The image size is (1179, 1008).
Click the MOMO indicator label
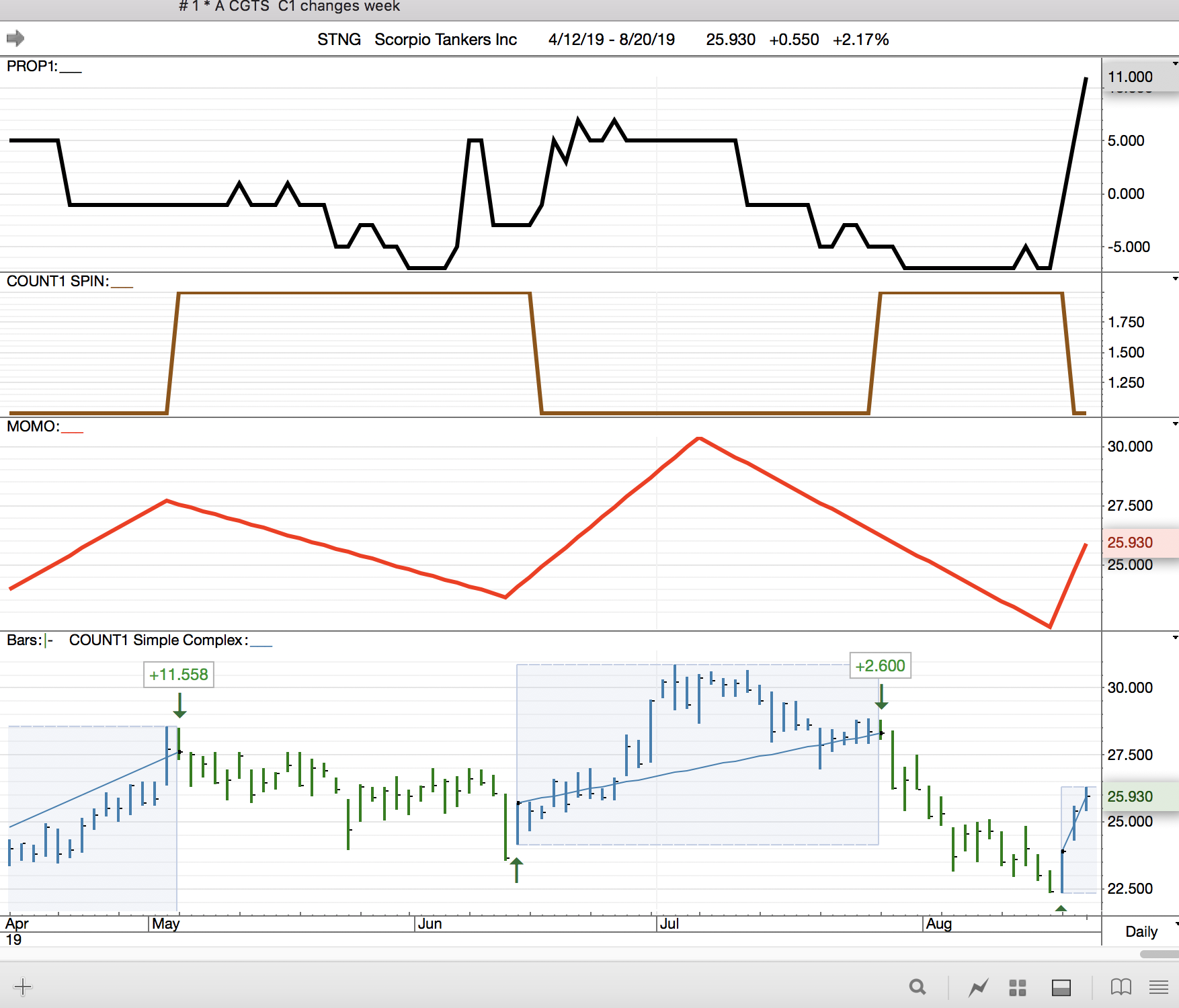(x=33, y=426)
